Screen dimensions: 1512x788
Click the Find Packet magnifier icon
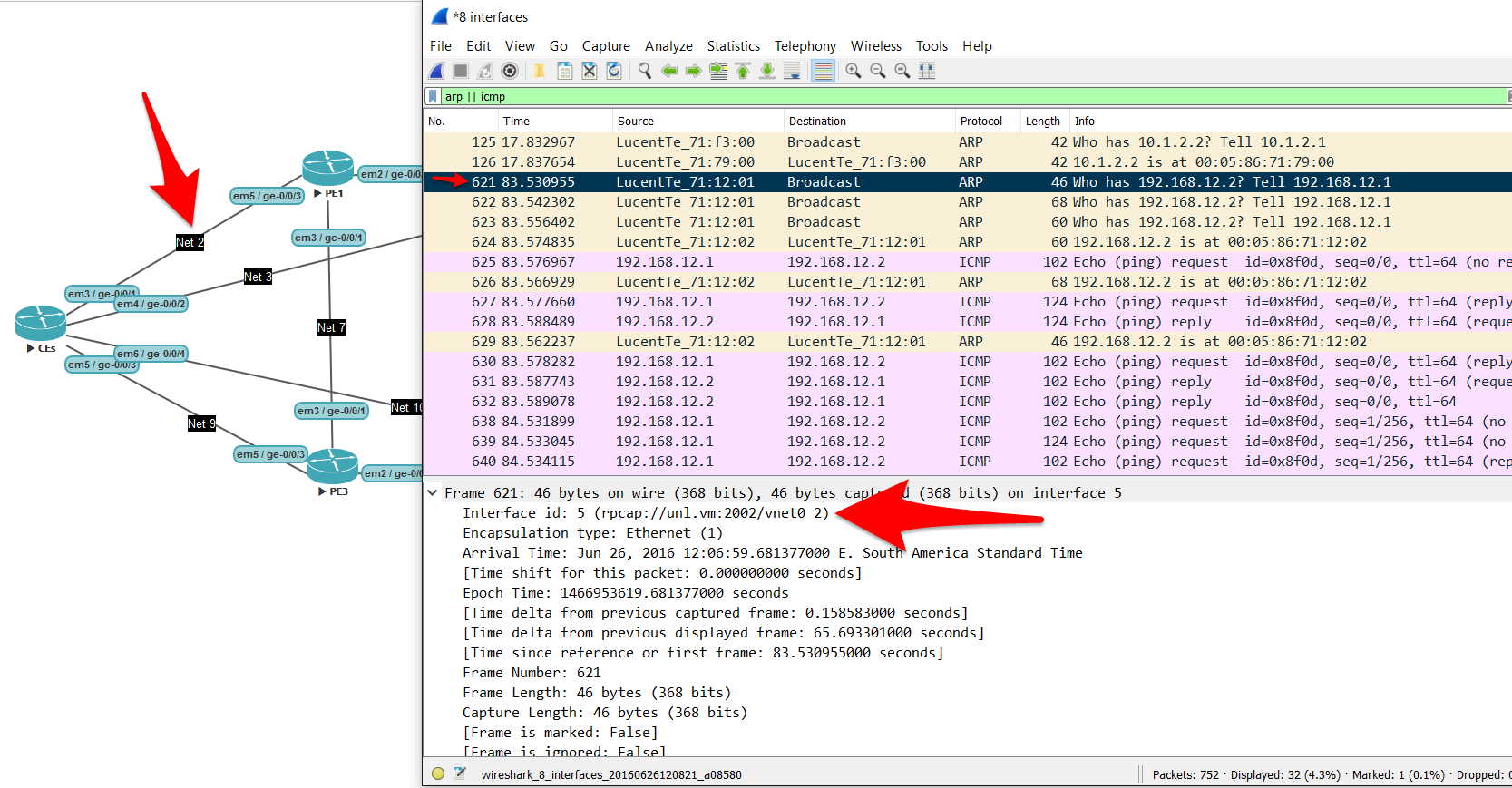[x=645, y=71]
